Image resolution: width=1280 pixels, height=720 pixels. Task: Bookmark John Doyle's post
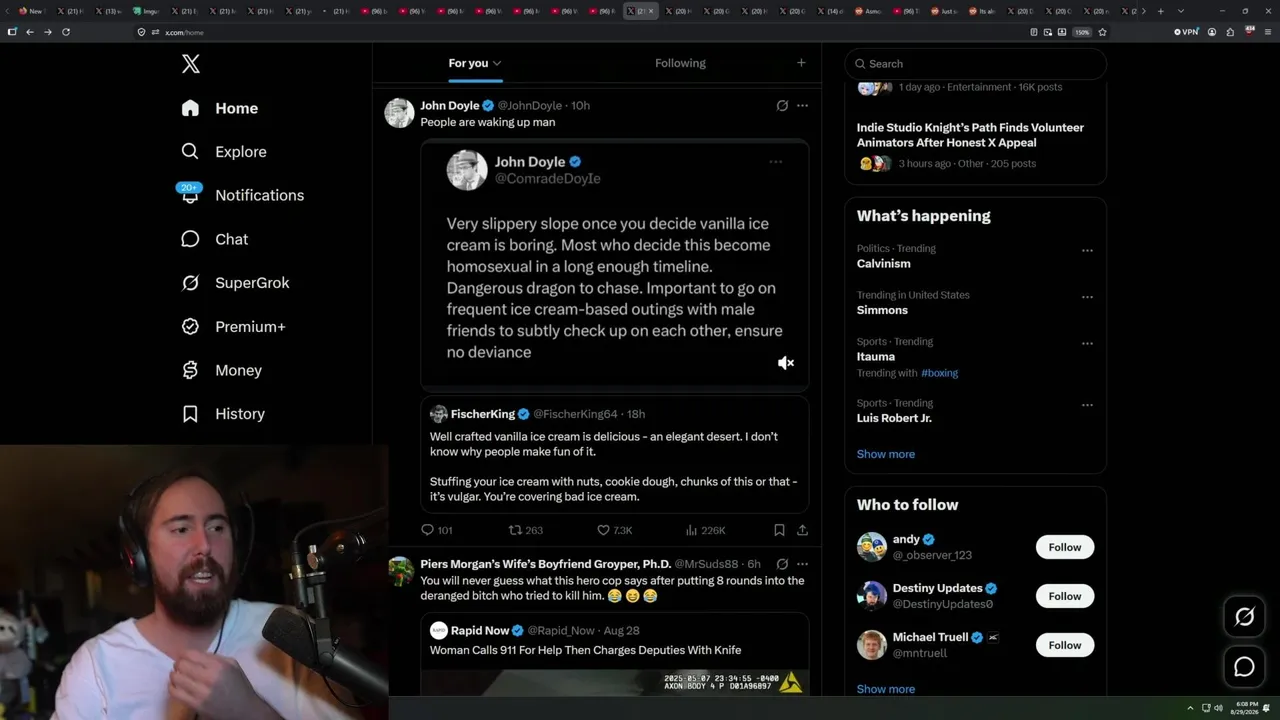[779, 530]
